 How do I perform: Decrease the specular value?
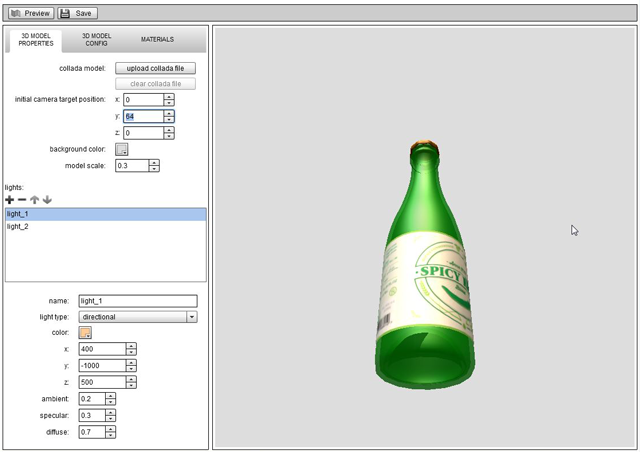[110, 419]
